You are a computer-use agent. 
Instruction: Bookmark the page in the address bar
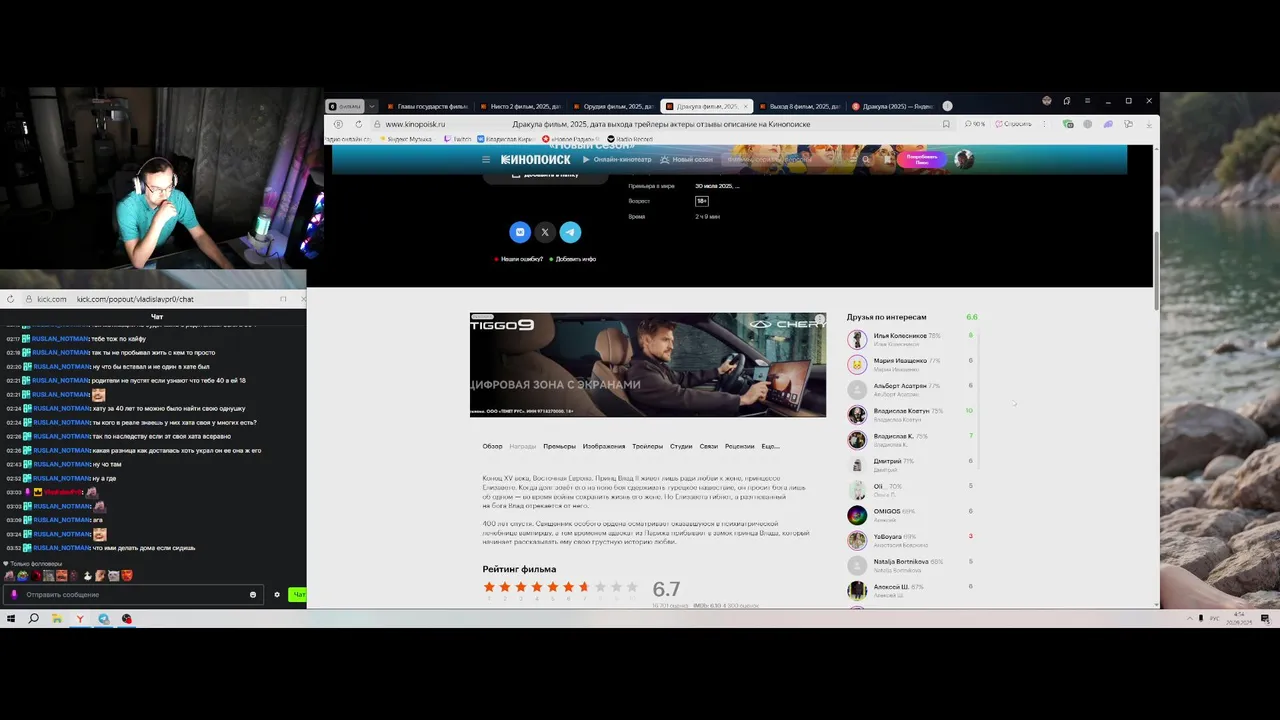(x=946, y=124)
